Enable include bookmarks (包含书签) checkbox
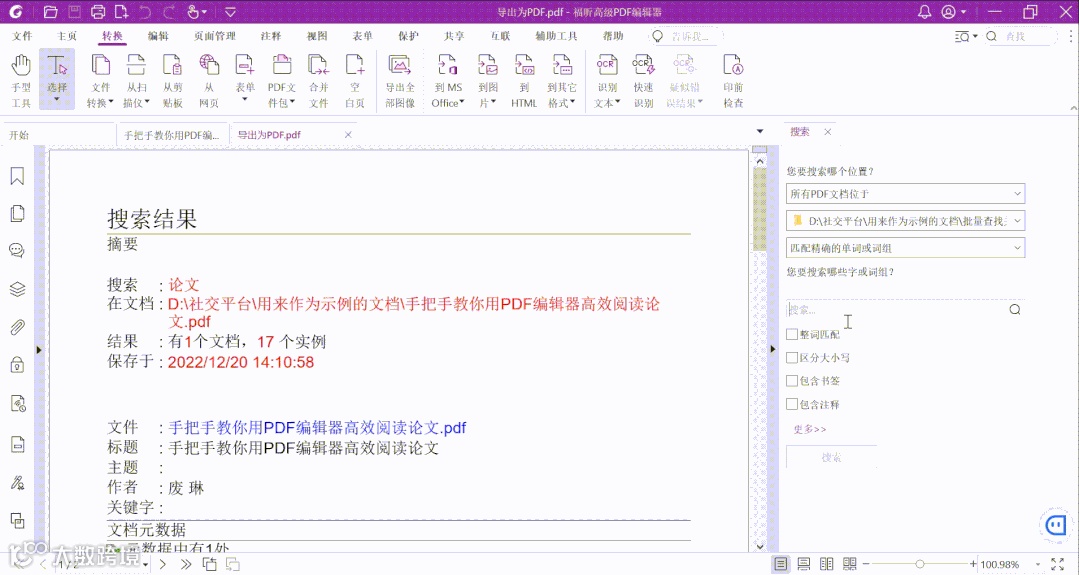Image resolution: width=1079 pixels, height=575 pixels. 792,380
